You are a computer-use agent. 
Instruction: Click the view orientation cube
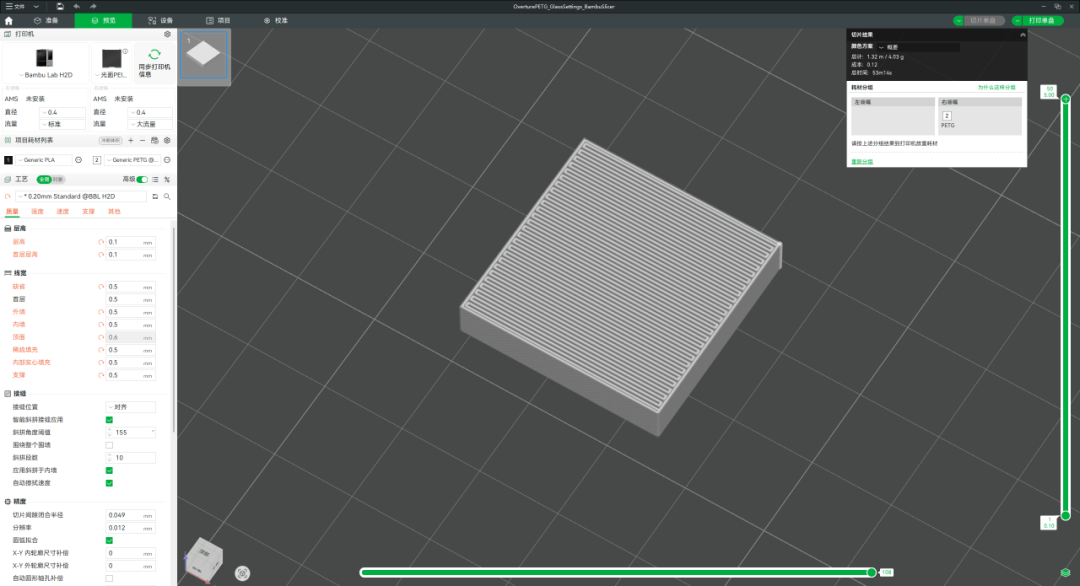pos(205,558)
